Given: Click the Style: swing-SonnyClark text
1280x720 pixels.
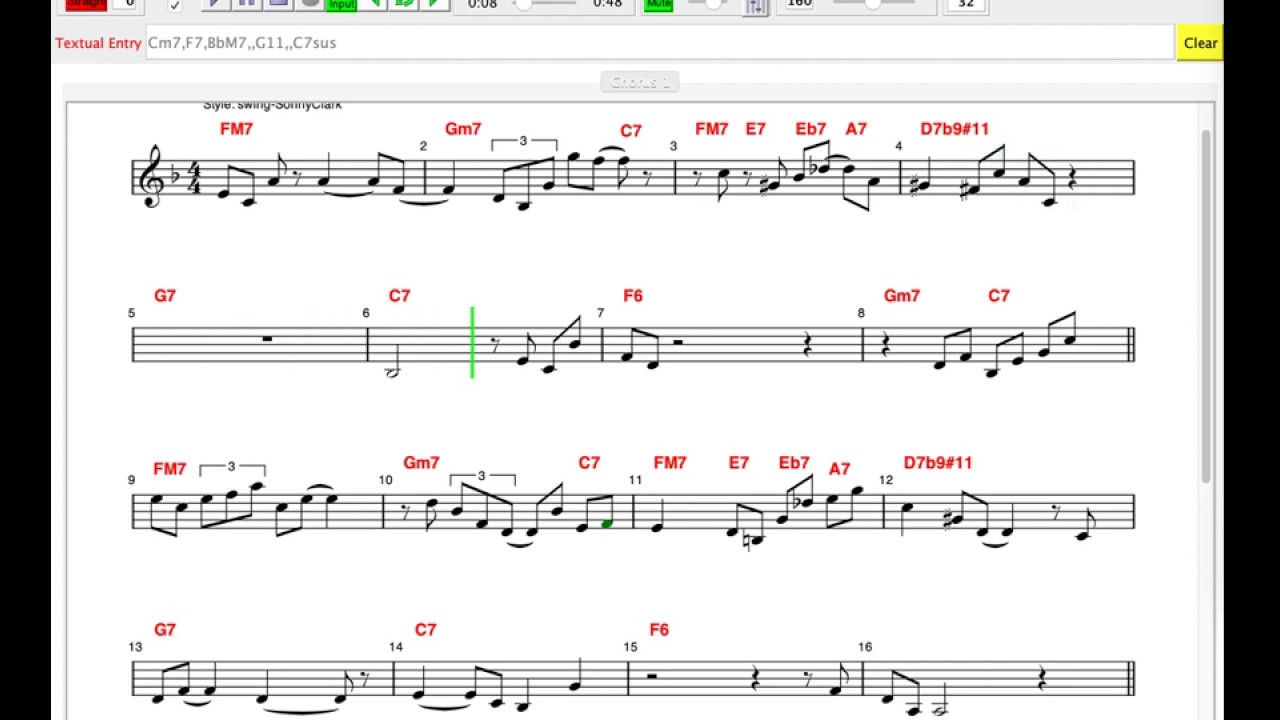Looking at the screenshot, I should coord(272,104).
